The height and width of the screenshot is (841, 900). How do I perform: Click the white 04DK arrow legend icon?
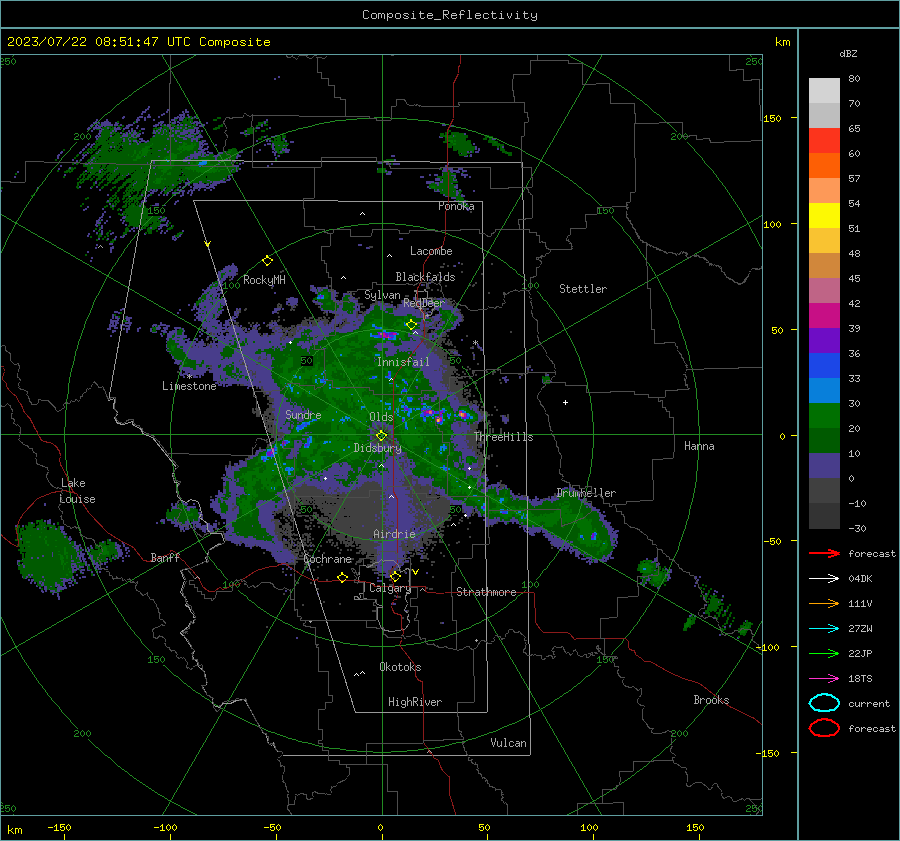coord(824,578)
